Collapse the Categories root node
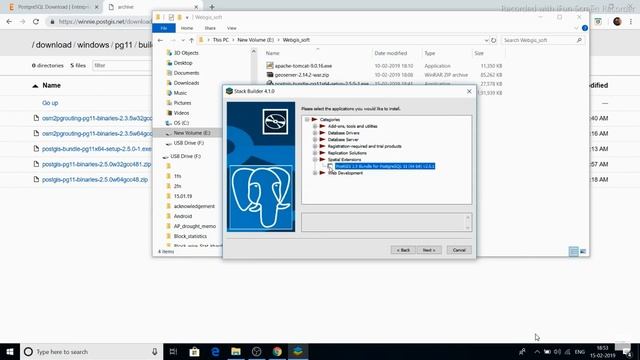This screenshot has width=640, height=360. tap(307, 120)
